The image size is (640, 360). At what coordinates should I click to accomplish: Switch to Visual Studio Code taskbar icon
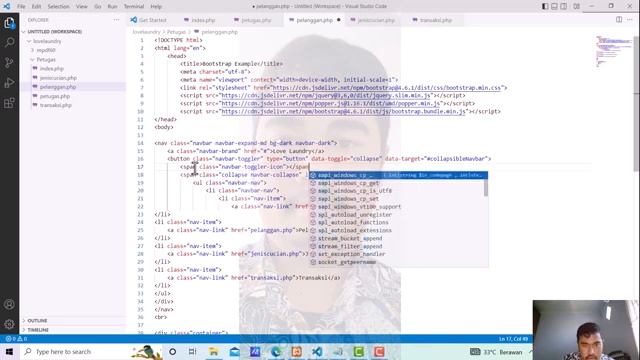pos(317,351)
